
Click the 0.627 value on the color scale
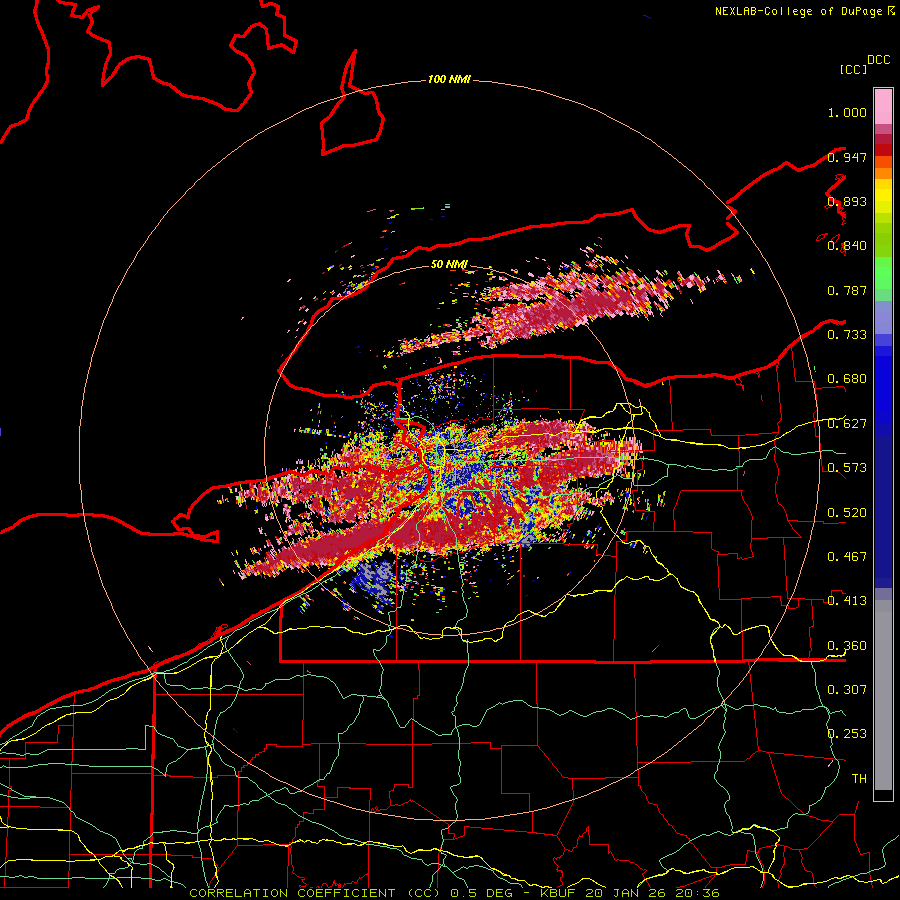(847, 424)
